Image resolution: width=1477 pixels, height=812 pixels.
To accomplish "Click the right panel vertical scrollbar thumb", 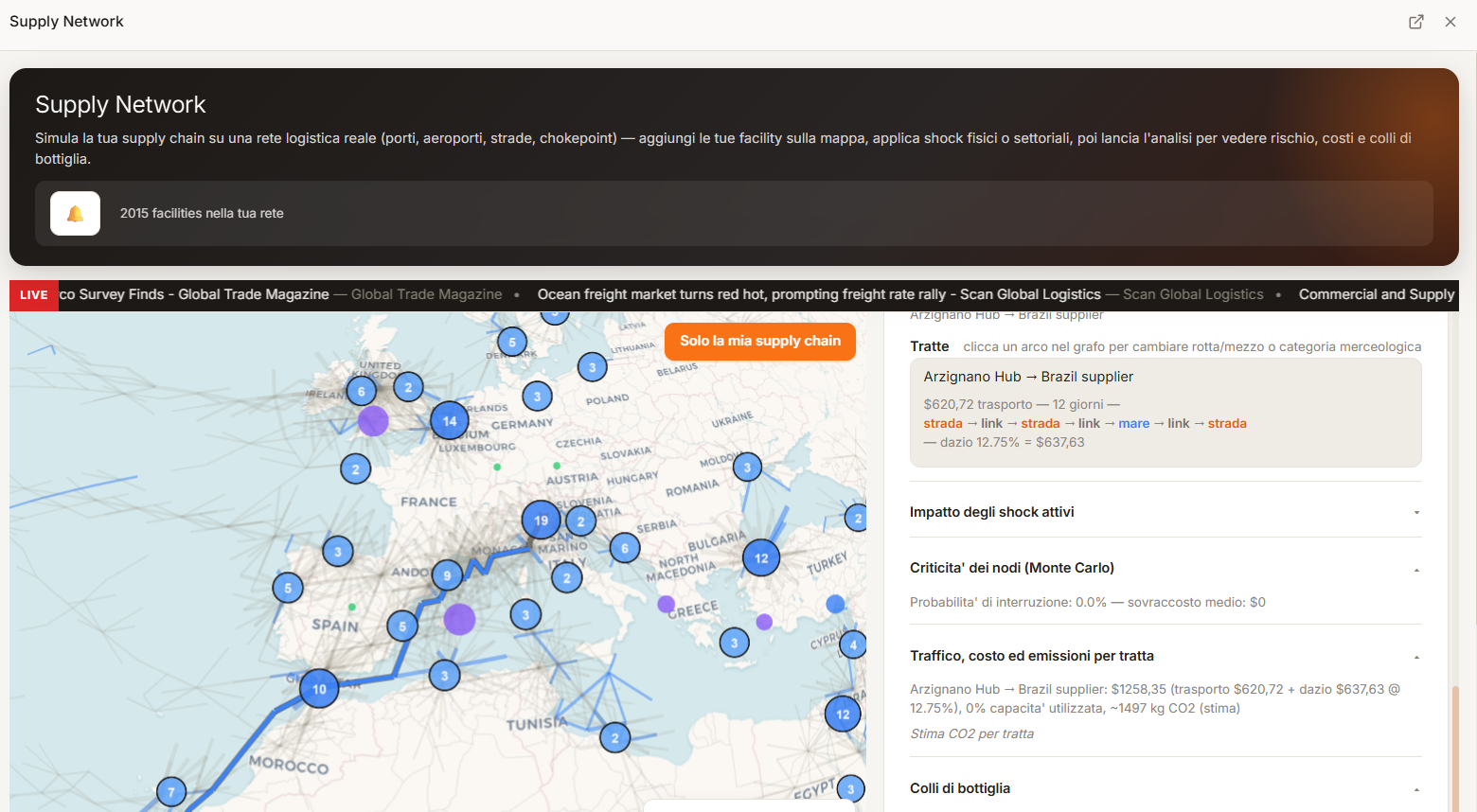I will pyautogui.click(x=1455, y=748).
